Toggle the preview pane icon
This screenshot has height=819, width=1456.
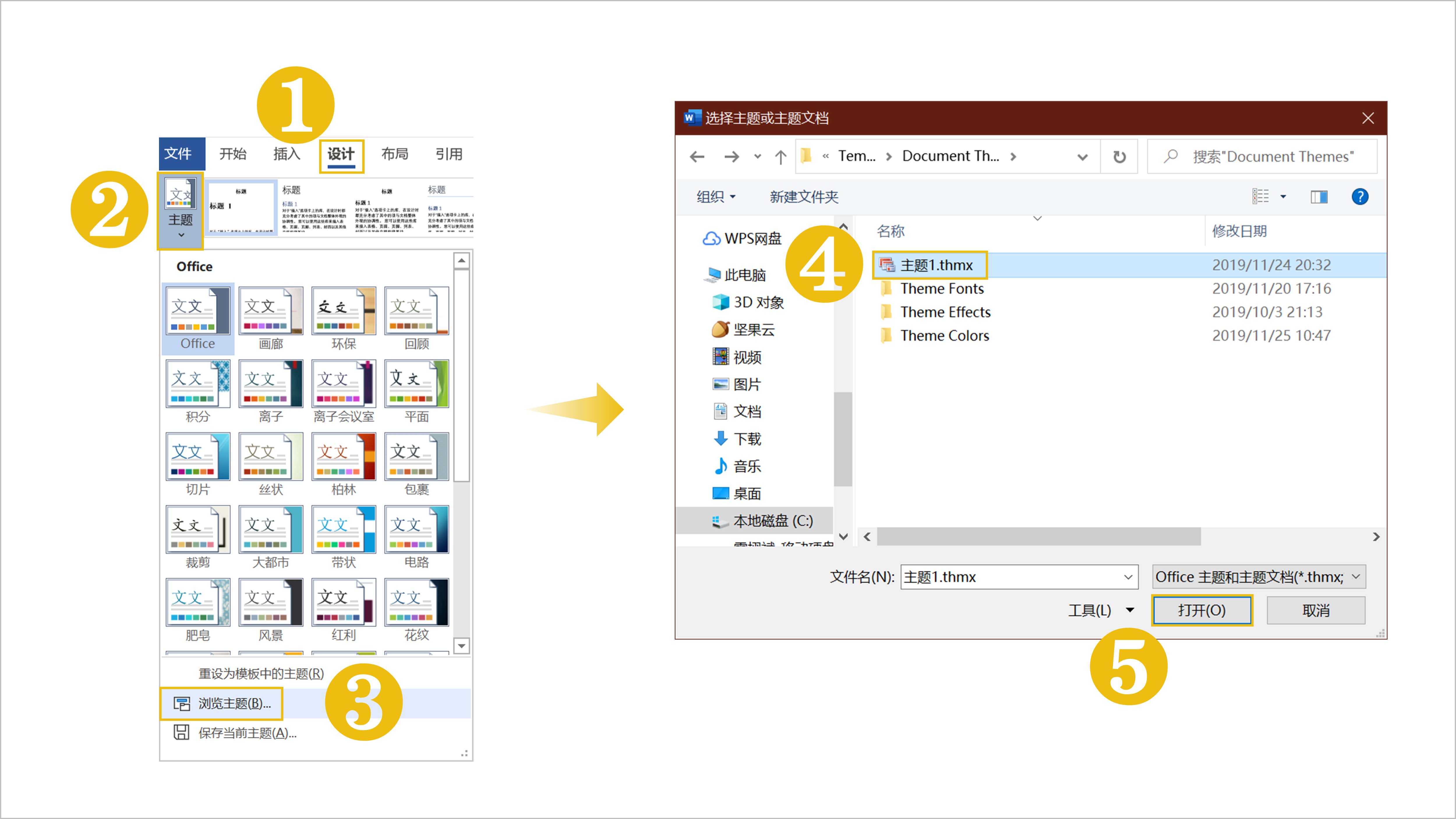coord(1319,197)
